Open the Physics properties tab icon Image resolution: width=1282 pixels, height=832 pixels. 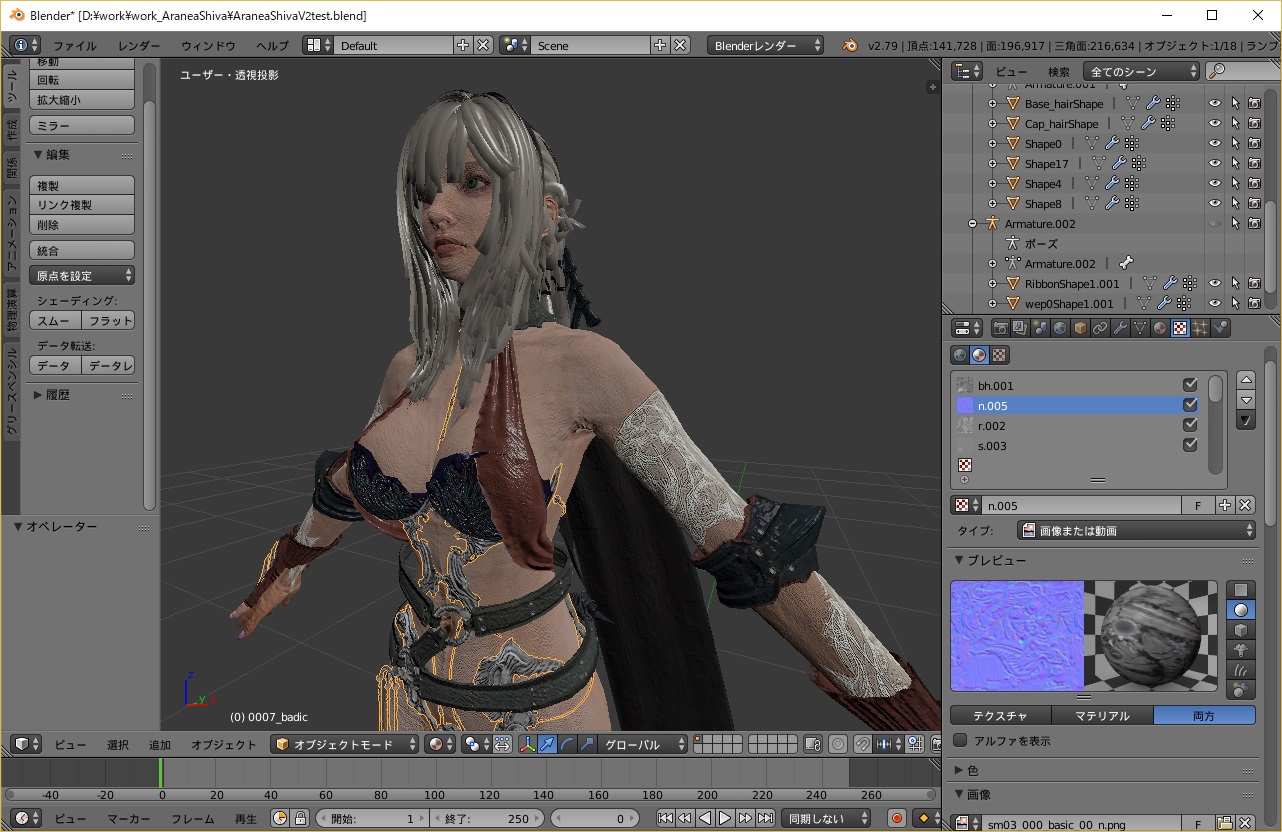1220,328
